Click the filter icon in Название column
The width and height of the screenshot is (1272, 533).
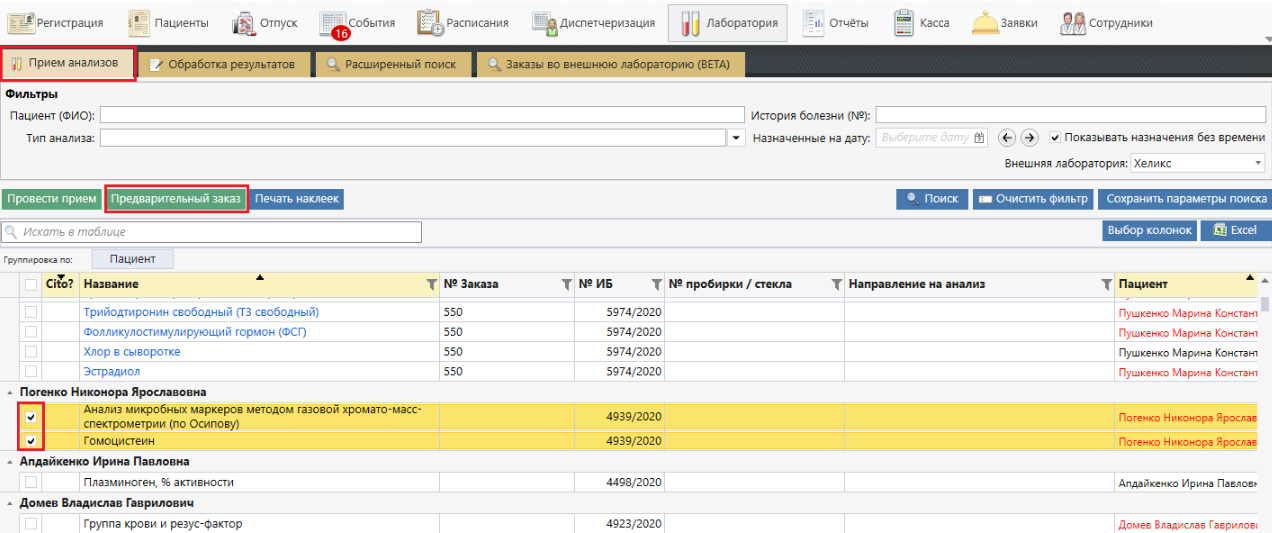[432, 285]
